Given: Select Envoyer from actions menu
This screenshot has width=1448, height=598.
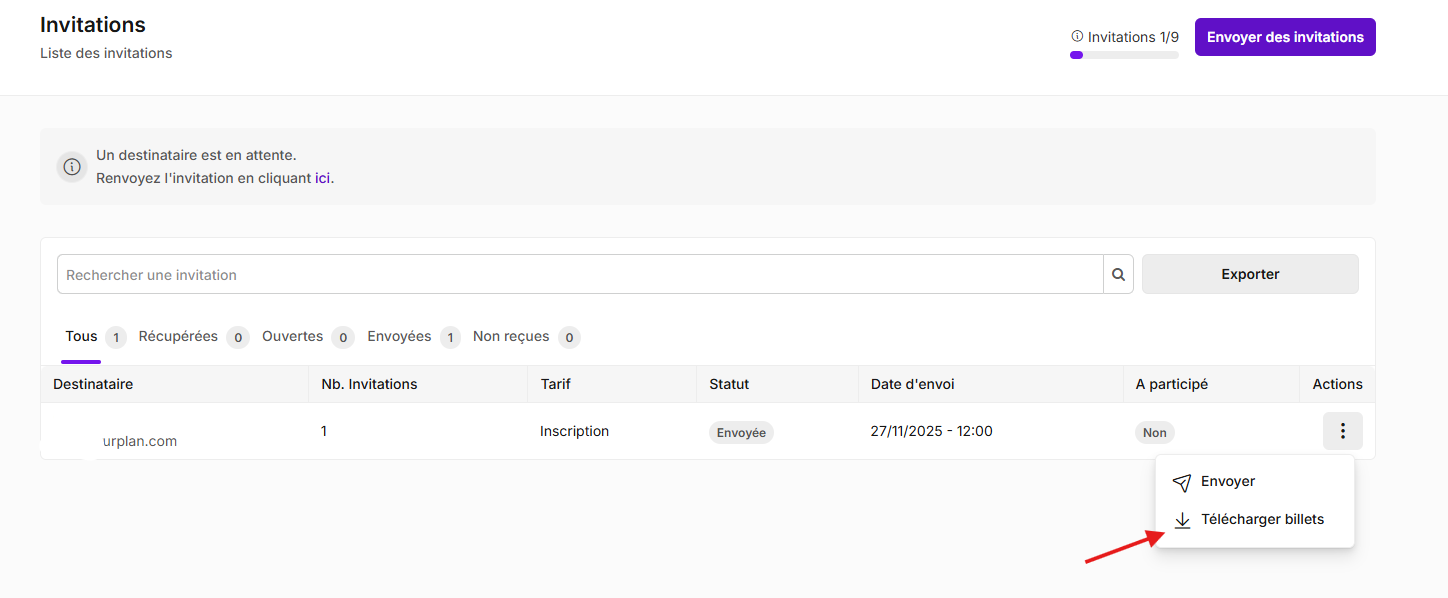Looking at the screenshot, I should coord(1255,482).
